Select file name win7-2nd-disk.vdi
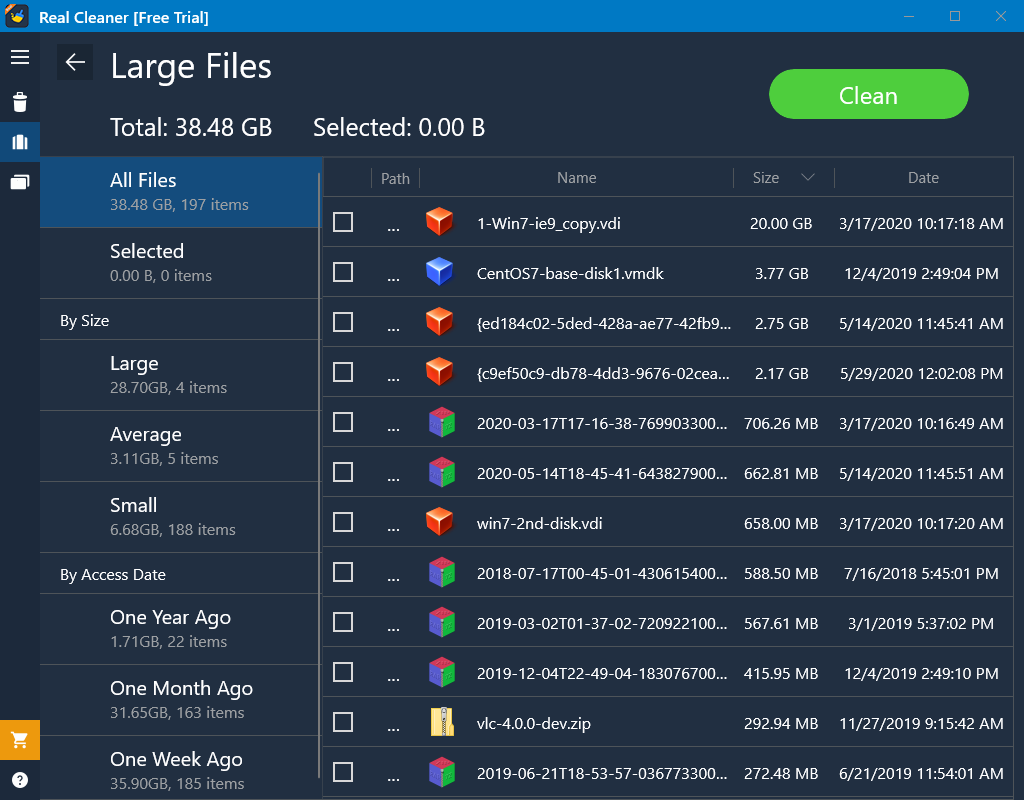The image size is (1024, 800). pos(539,523)
